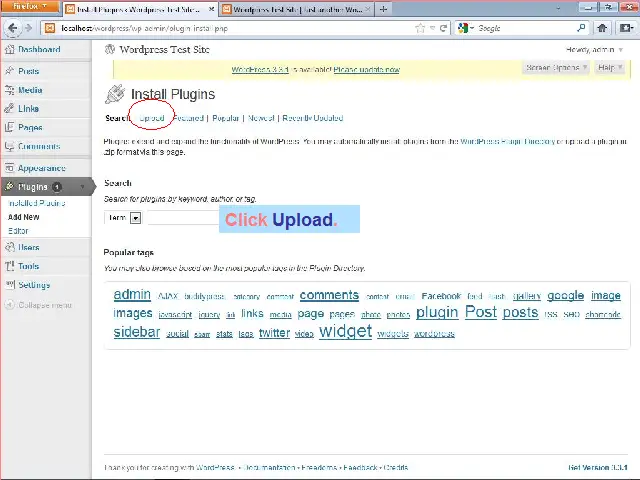Click the Please update now link

coord(367,70)
